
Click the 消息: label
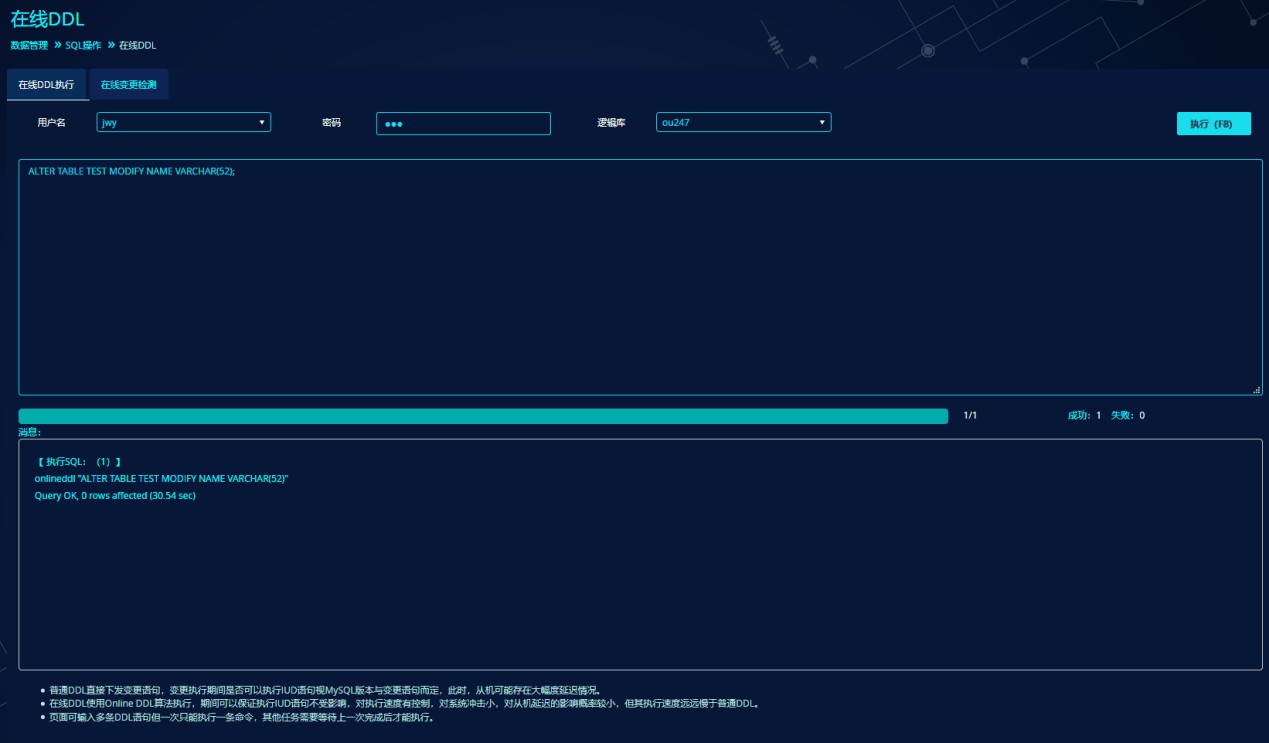(x=29, y=432)
